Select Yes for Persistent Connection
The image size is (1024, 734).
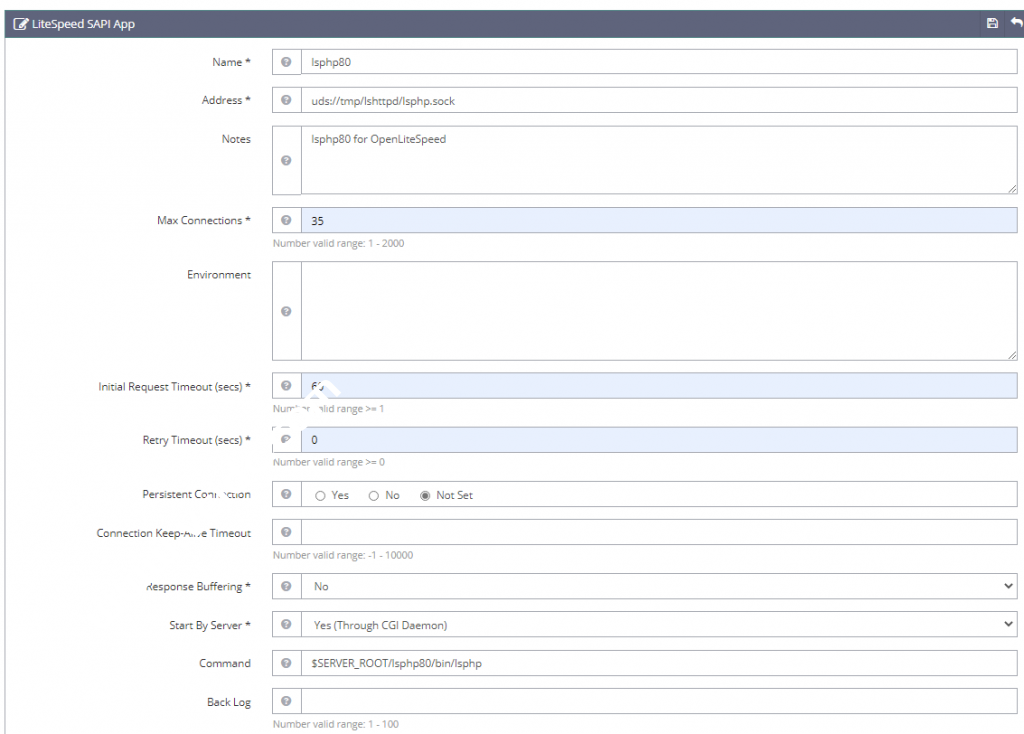[x=321, y=495]
